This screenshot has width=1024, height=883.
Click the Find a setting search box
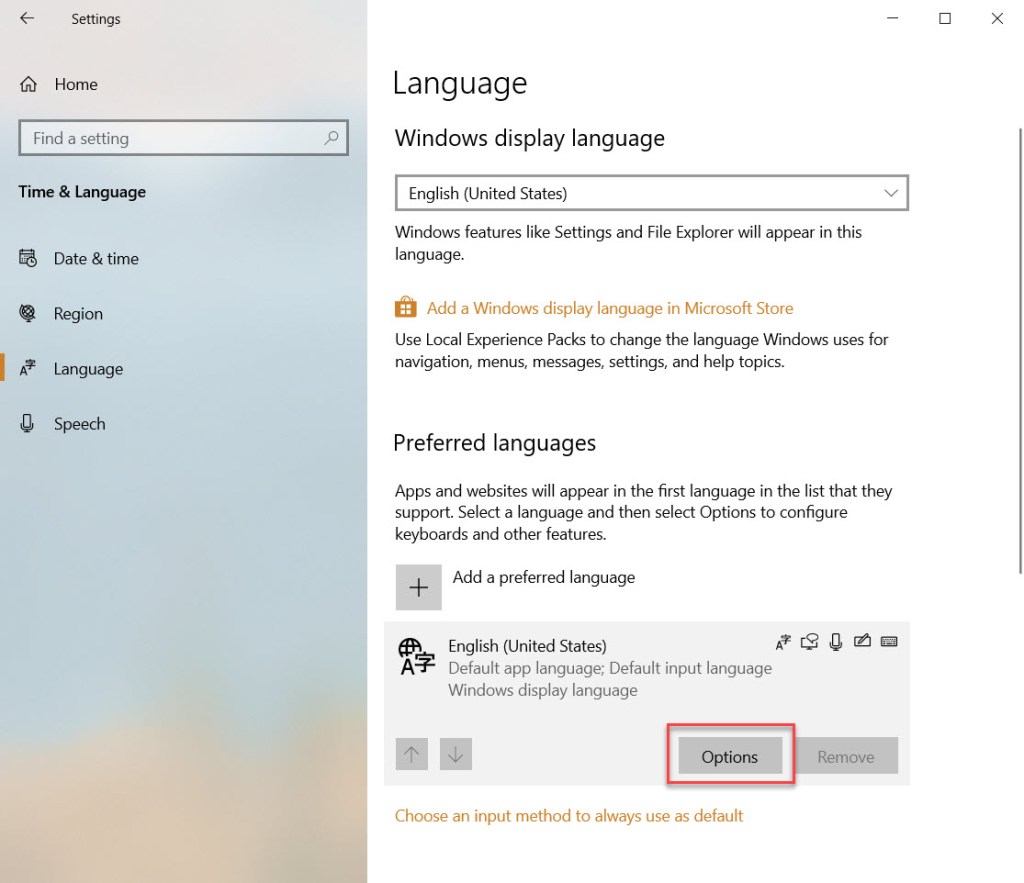tap(170, 138)
